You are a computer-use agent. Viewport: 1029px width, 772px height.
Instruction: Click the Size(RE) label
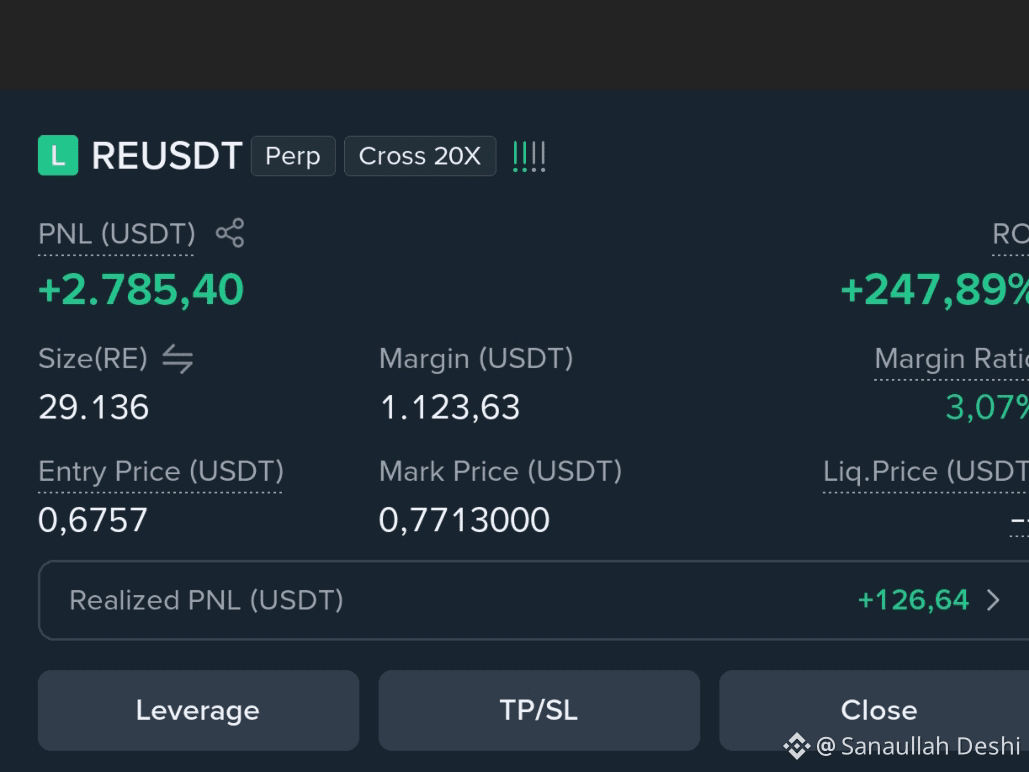[93, 359]
